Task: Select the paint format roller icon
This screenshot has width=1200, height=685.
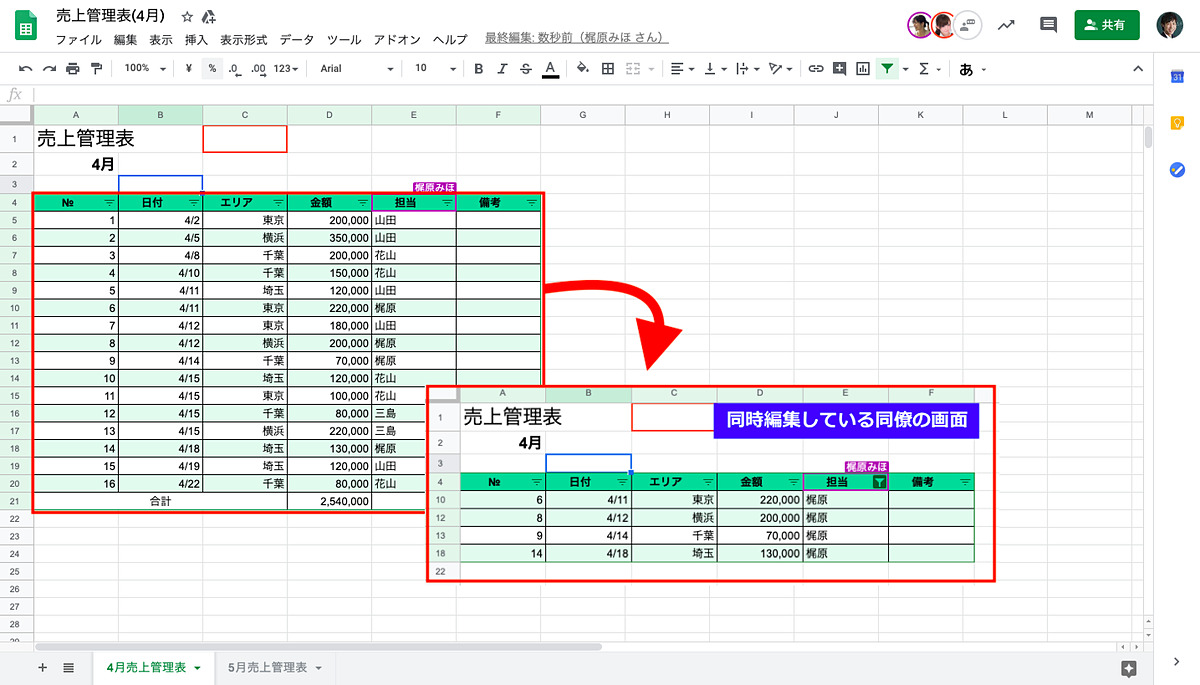Action: click(96, 69)
